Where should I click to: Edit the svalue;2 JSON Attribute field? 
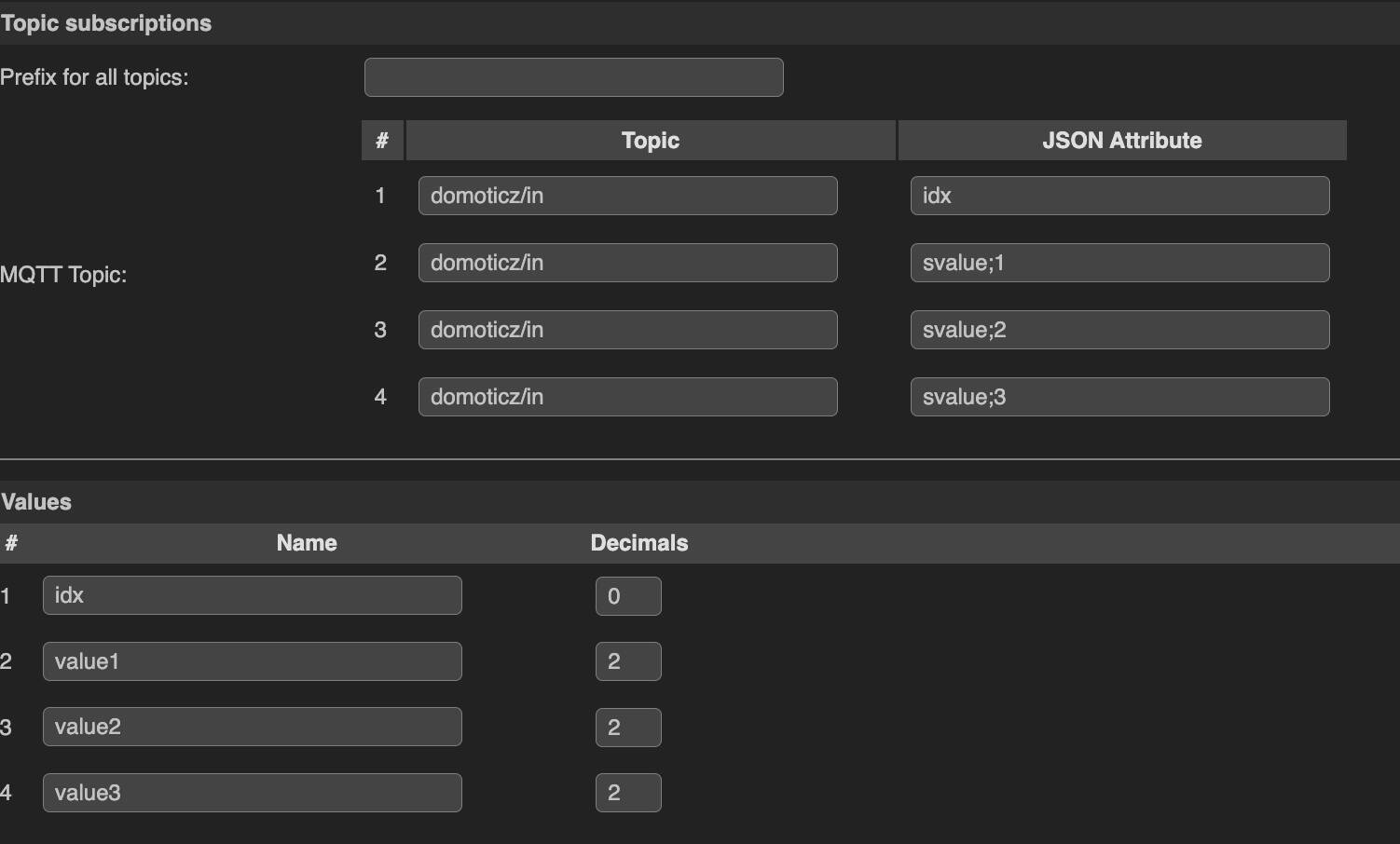(1119, 330)
